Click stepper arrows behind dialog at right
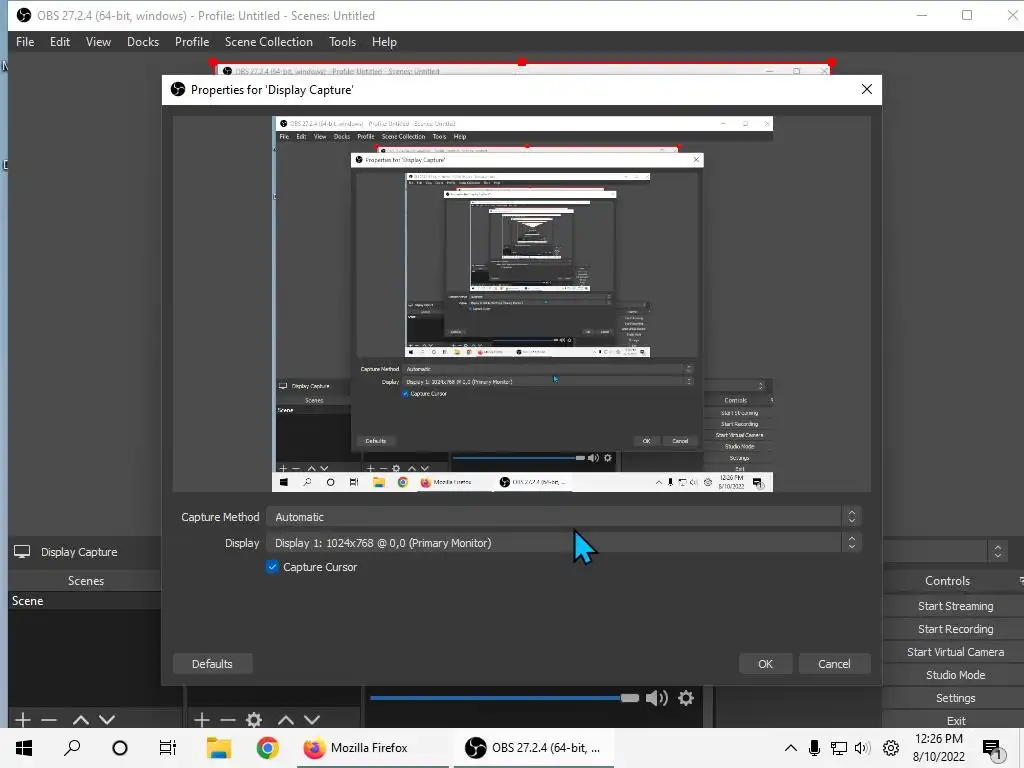 click(997, 552)
